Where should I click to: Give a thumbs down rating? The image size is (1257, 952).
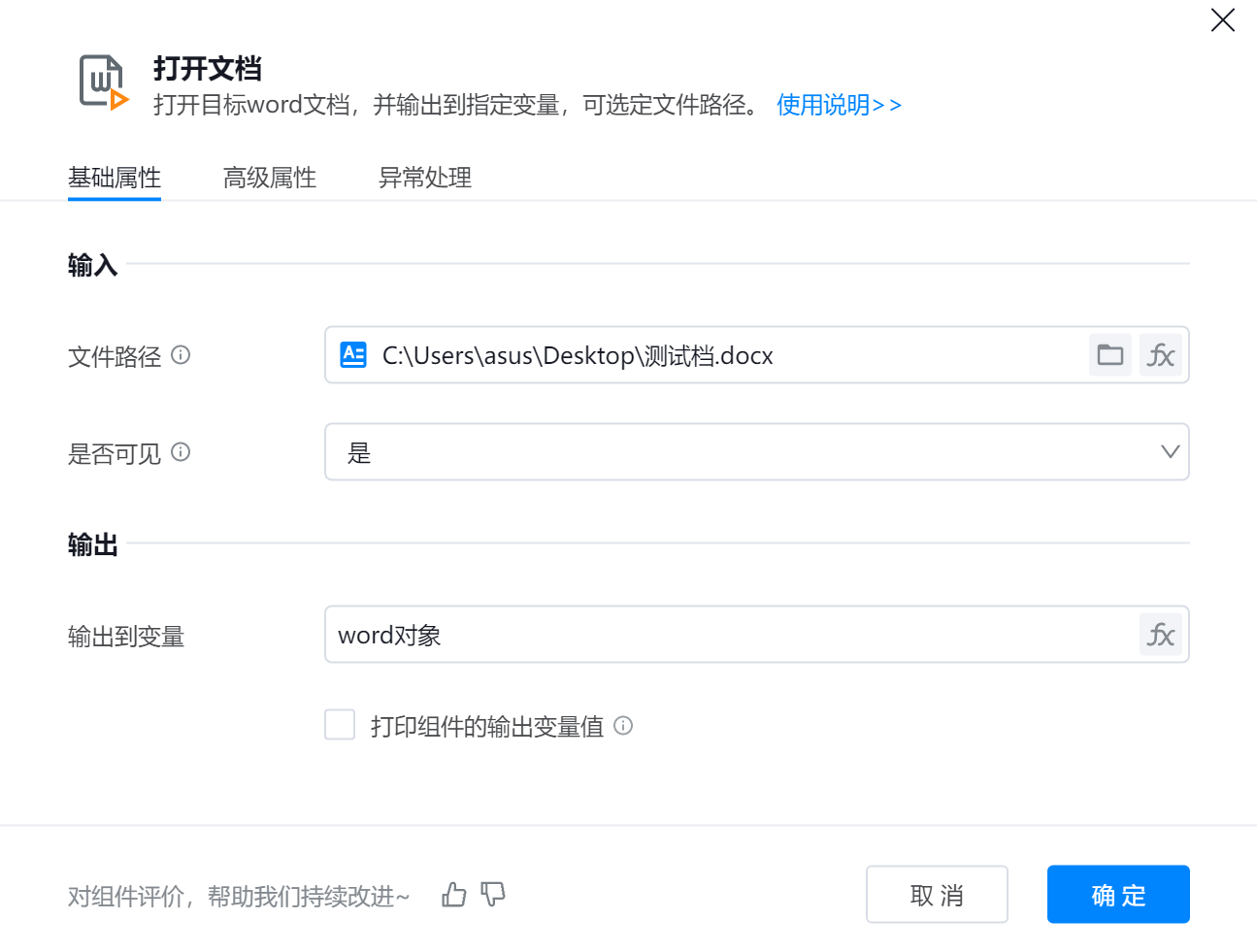(x=493, y=895)
